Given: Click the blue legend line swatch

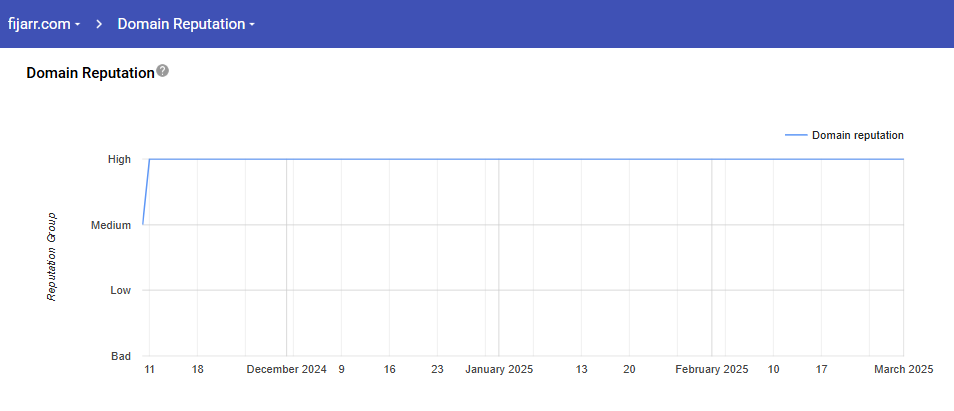Looking at the screenshot, I should pos(795,135).
